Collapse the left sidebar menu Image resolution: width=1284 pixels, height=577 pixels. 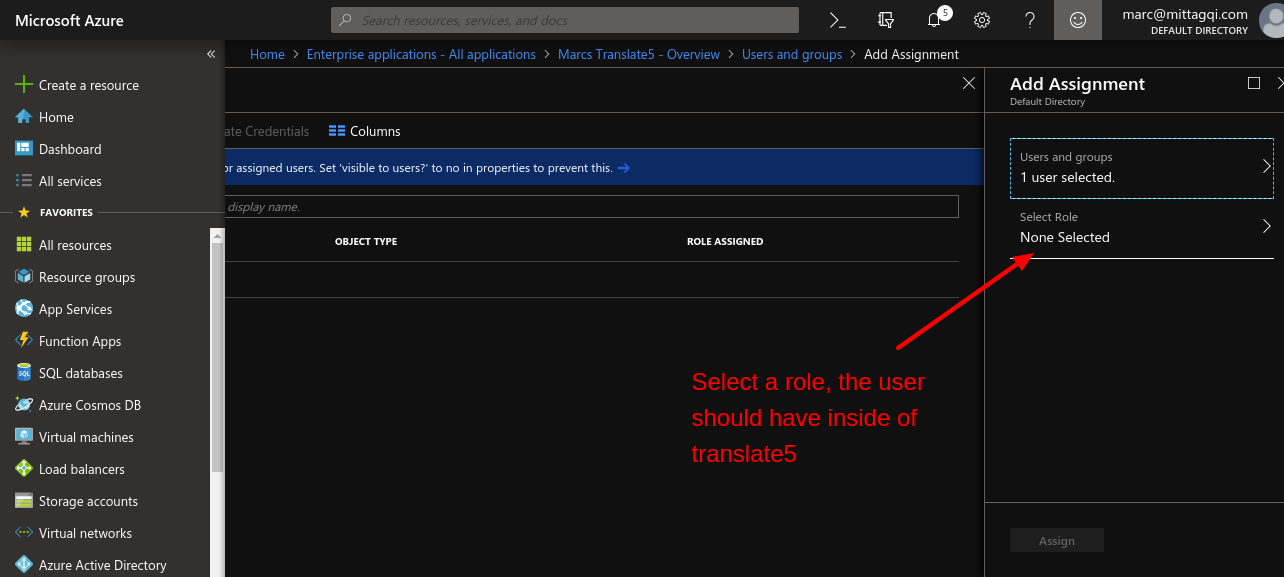[x=211, y=54]
